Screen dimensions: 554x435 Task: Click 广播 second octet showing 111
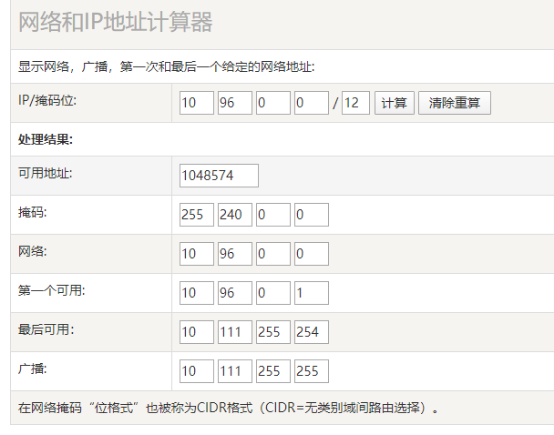click(235, 371)
